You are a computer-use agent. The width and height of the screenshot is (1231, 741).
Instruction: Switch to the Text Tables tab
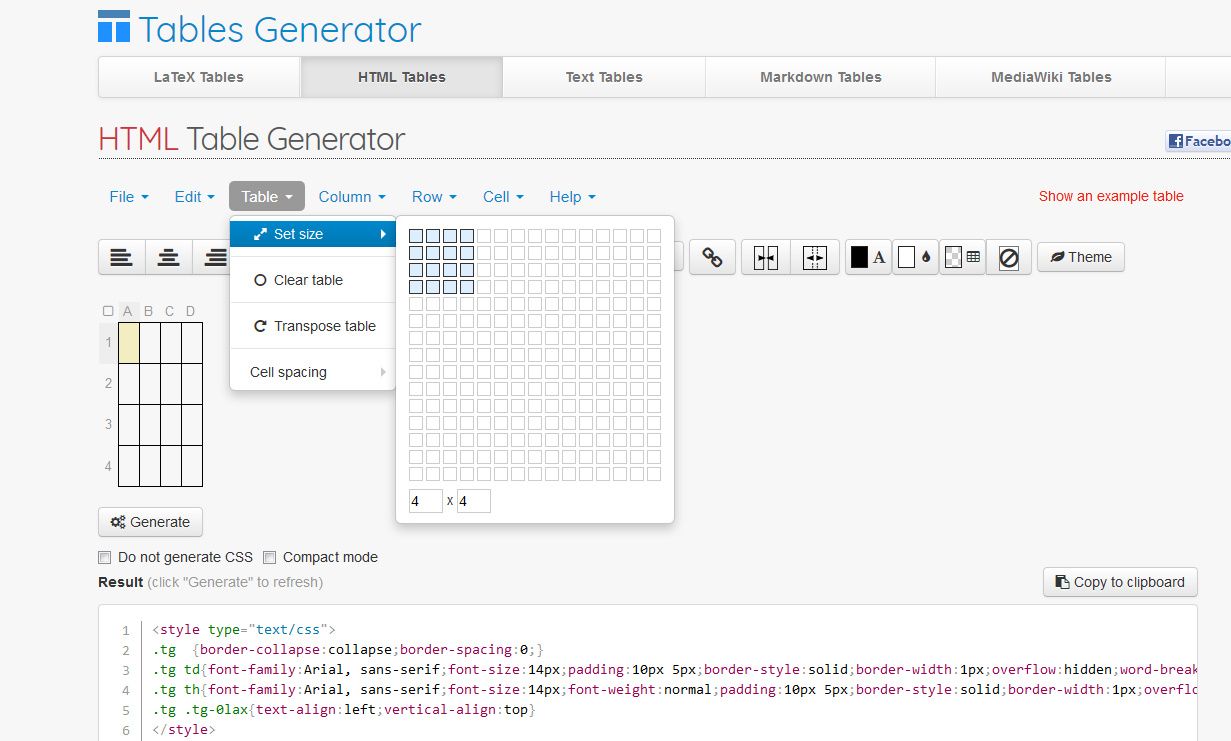[x=604, y=77]
